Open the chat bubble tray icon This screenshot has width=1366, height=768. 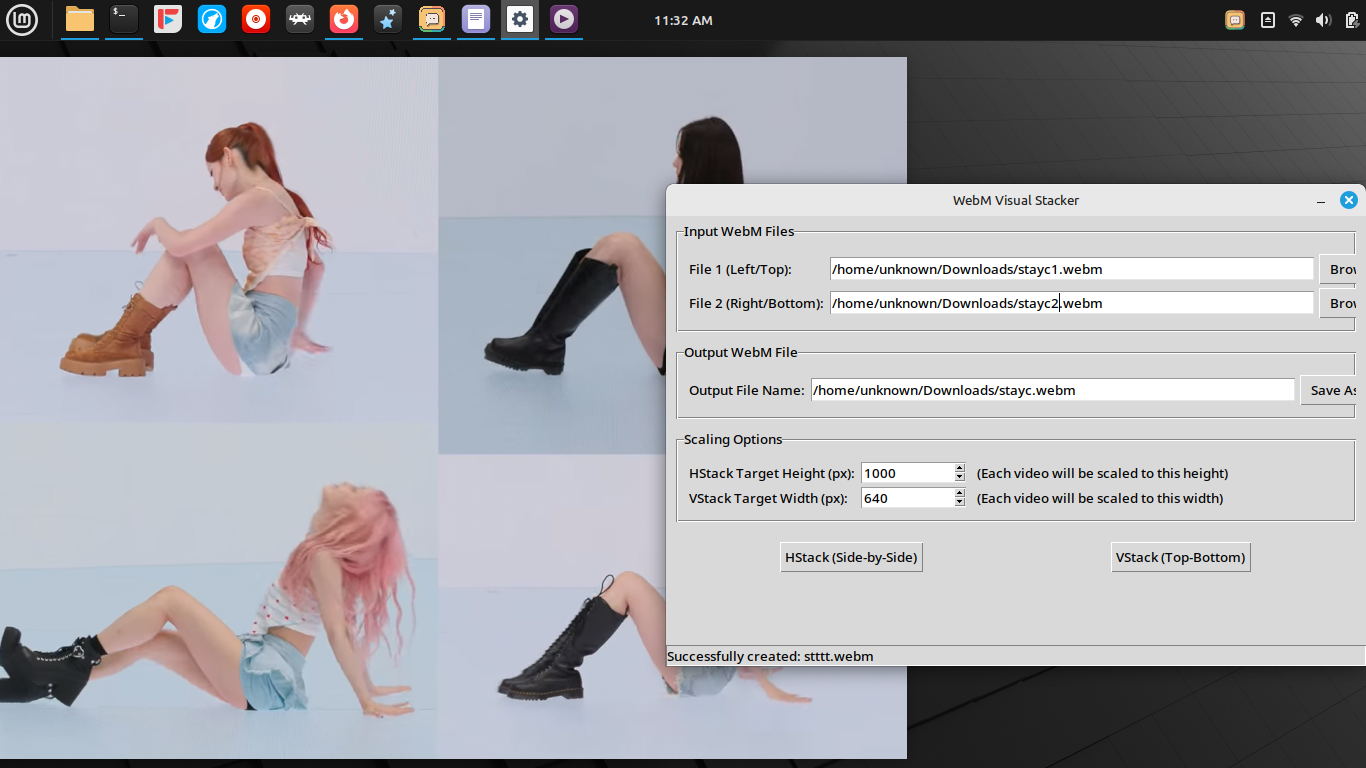pyautogui.click(x=1235, y=20)
